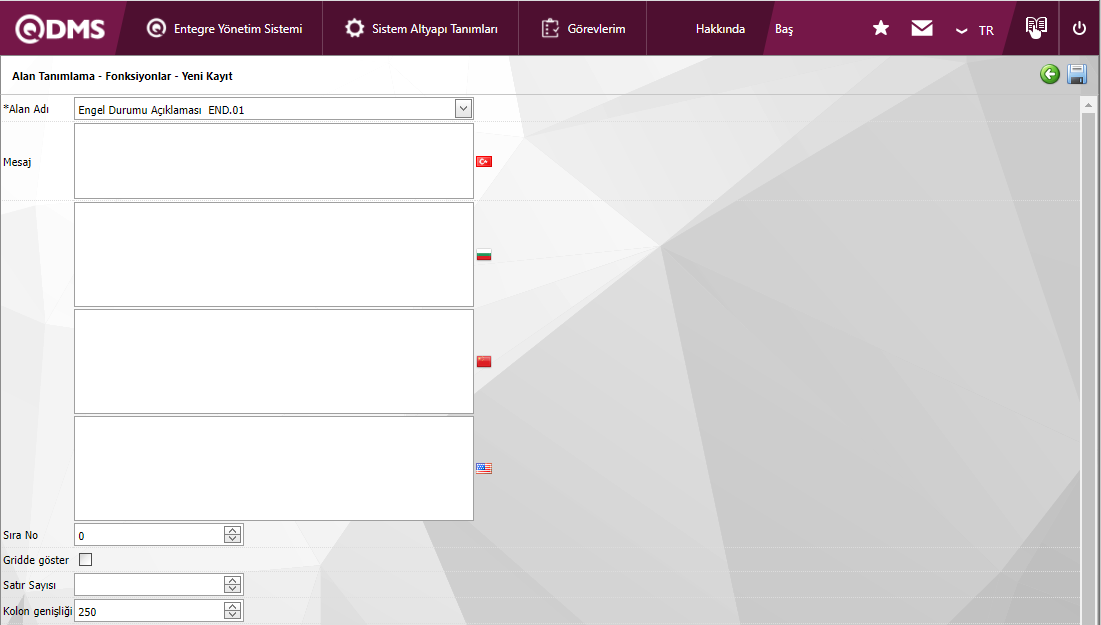Increase Kolon genişliği with up arrow
The image size is (1101, 625).
point(232,606)
